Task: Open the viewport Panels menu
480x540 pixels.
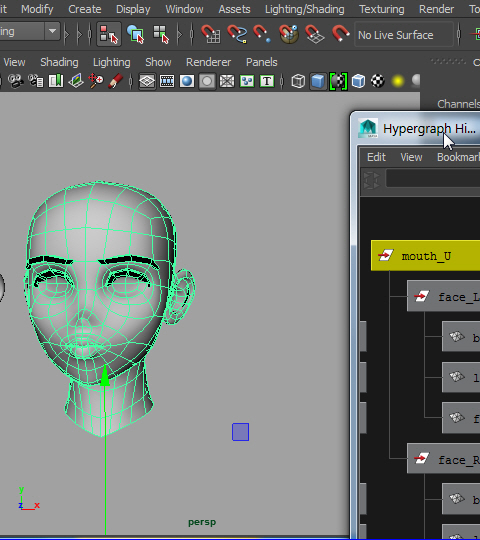Action: (261, 62)
